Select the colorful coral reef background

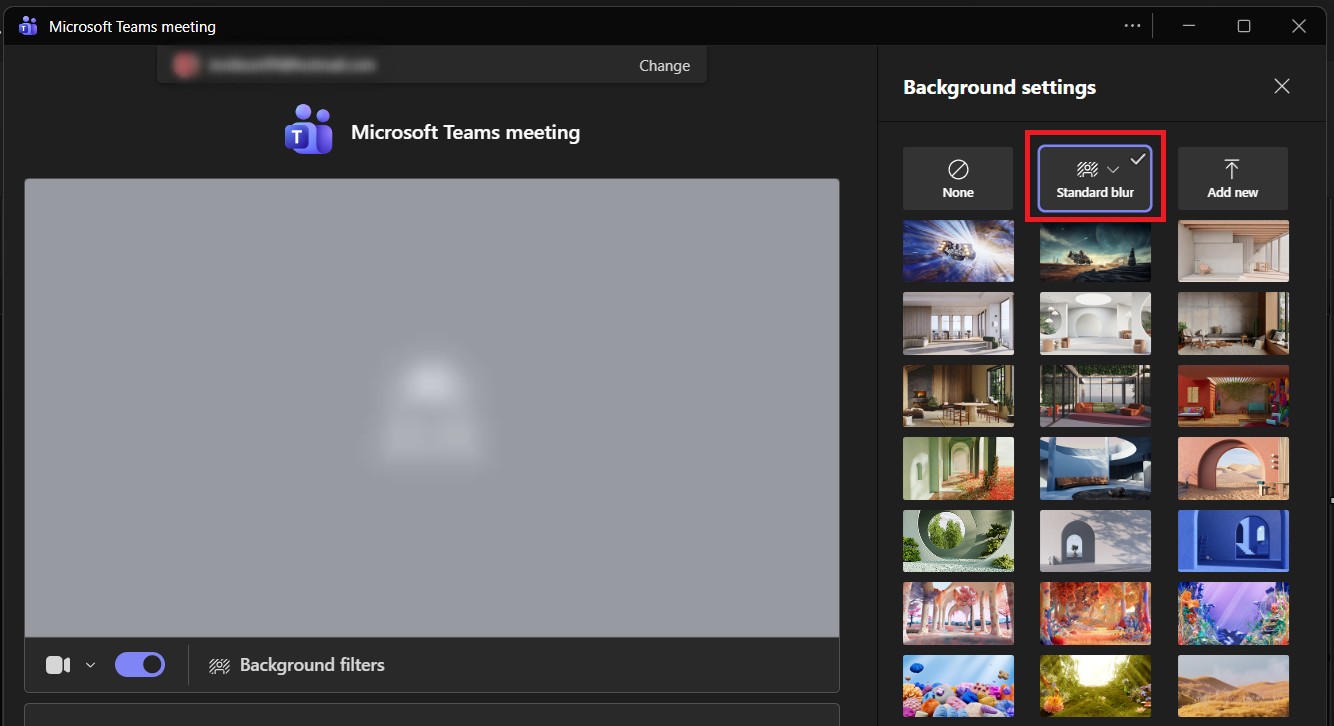(x=958, y=685)
